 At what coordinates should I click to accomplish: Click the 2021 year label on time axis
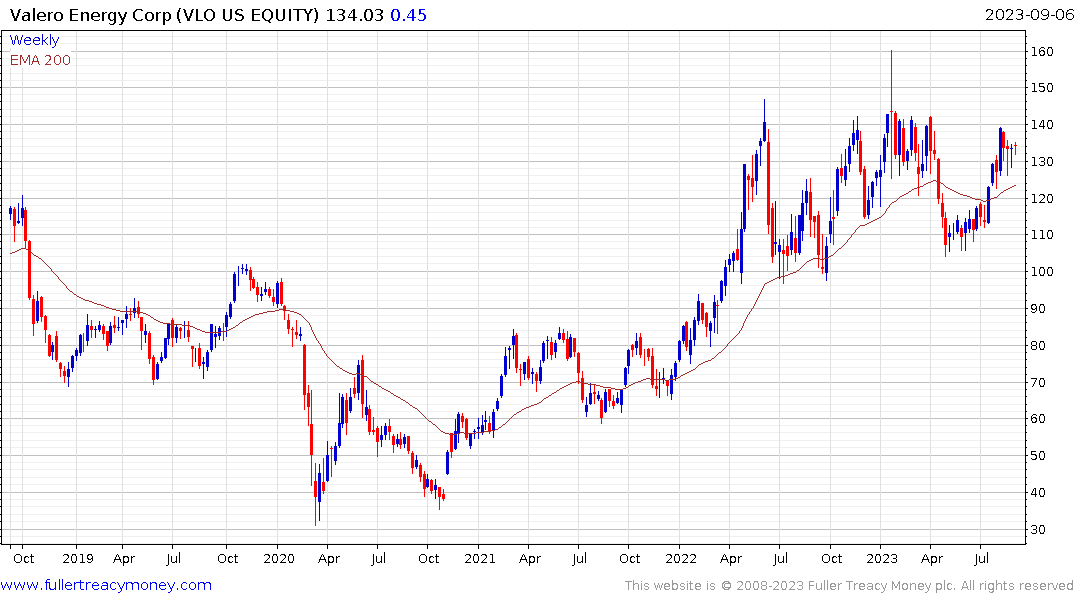pyautogui.click(x=479, y=558)
